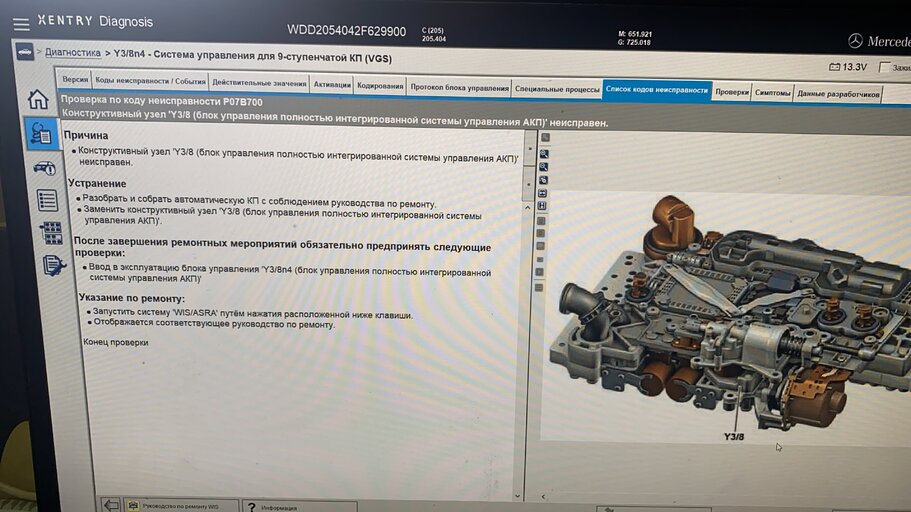The height and width of the screenshot is (512, 911).
Task: Click the topmost greyed image toolbar icon
Action: tap(545, 138)
